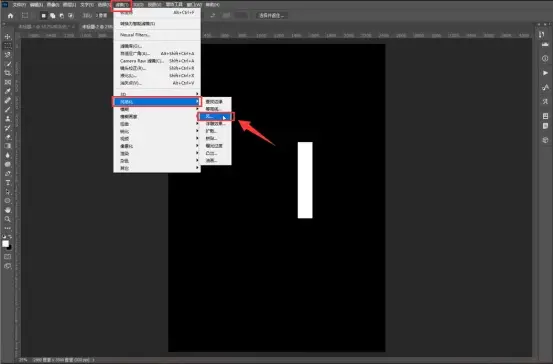Choose Intersect with Selection mode in options bar

(71, 16)
